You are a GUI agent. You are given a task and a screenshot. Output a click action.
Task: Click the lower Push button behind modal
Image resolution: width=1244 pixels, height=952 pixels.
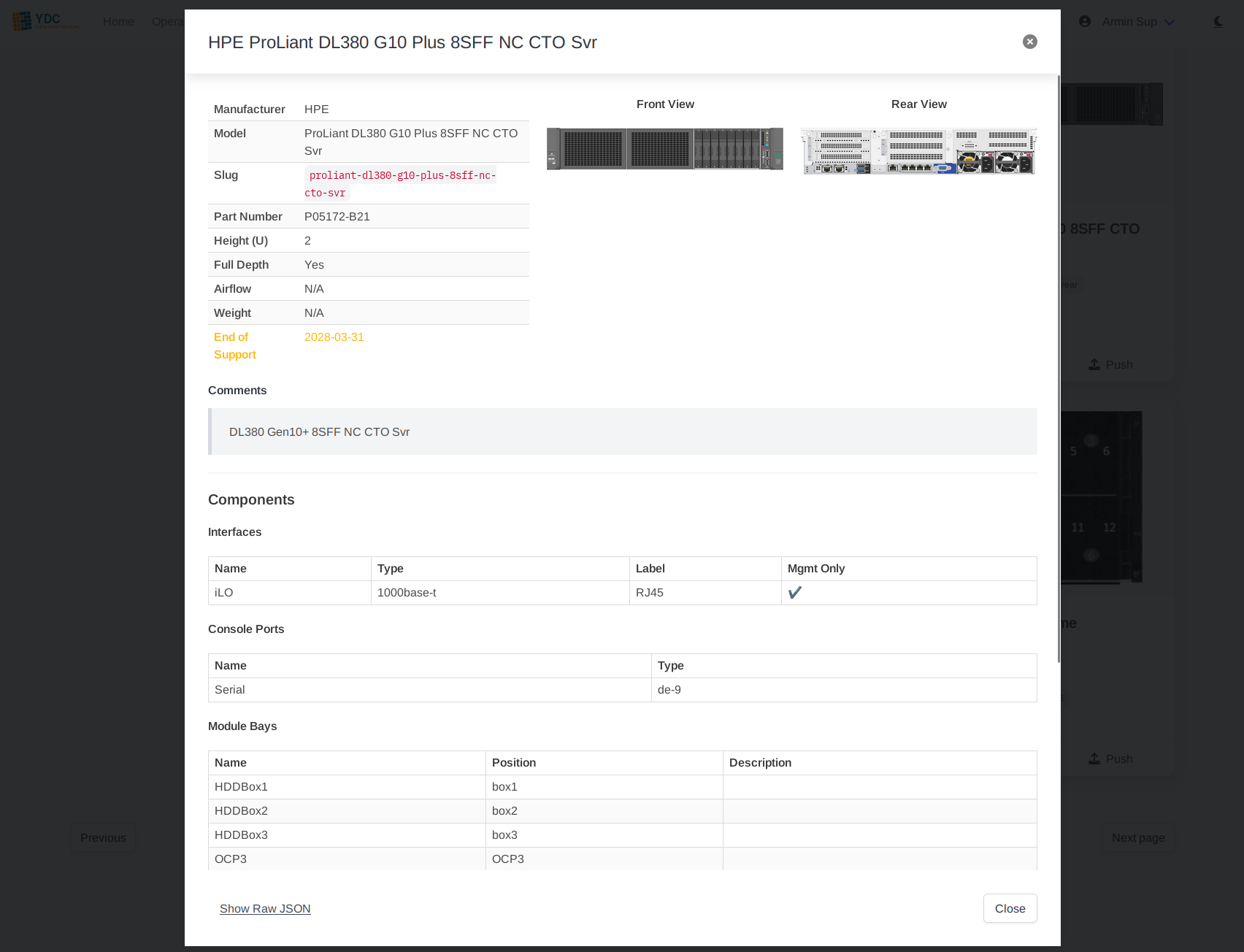[x=1110, y=759]
